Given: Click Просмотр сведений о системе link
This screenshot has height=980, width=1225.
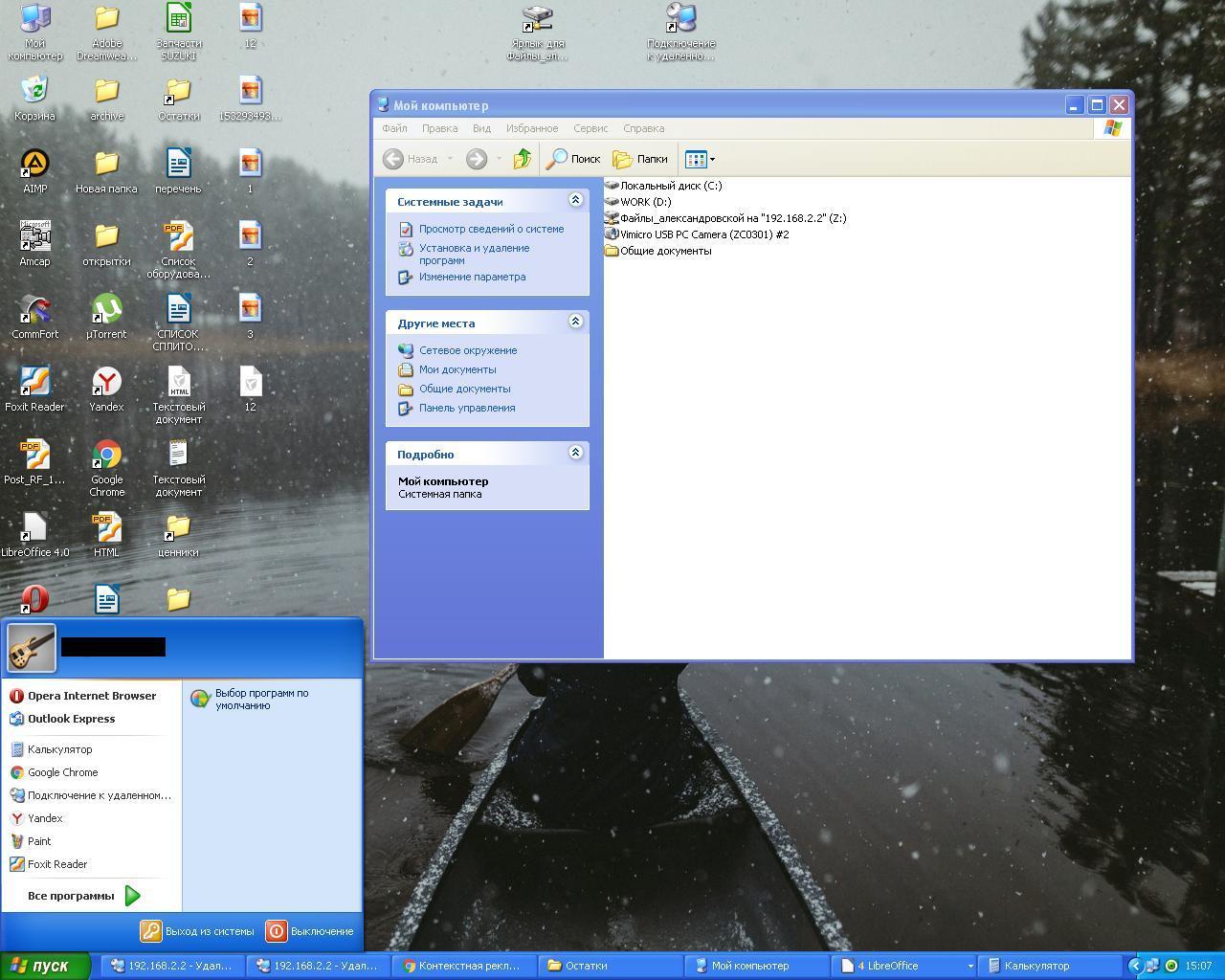Looking at the screenshot, I should [491, 229].
